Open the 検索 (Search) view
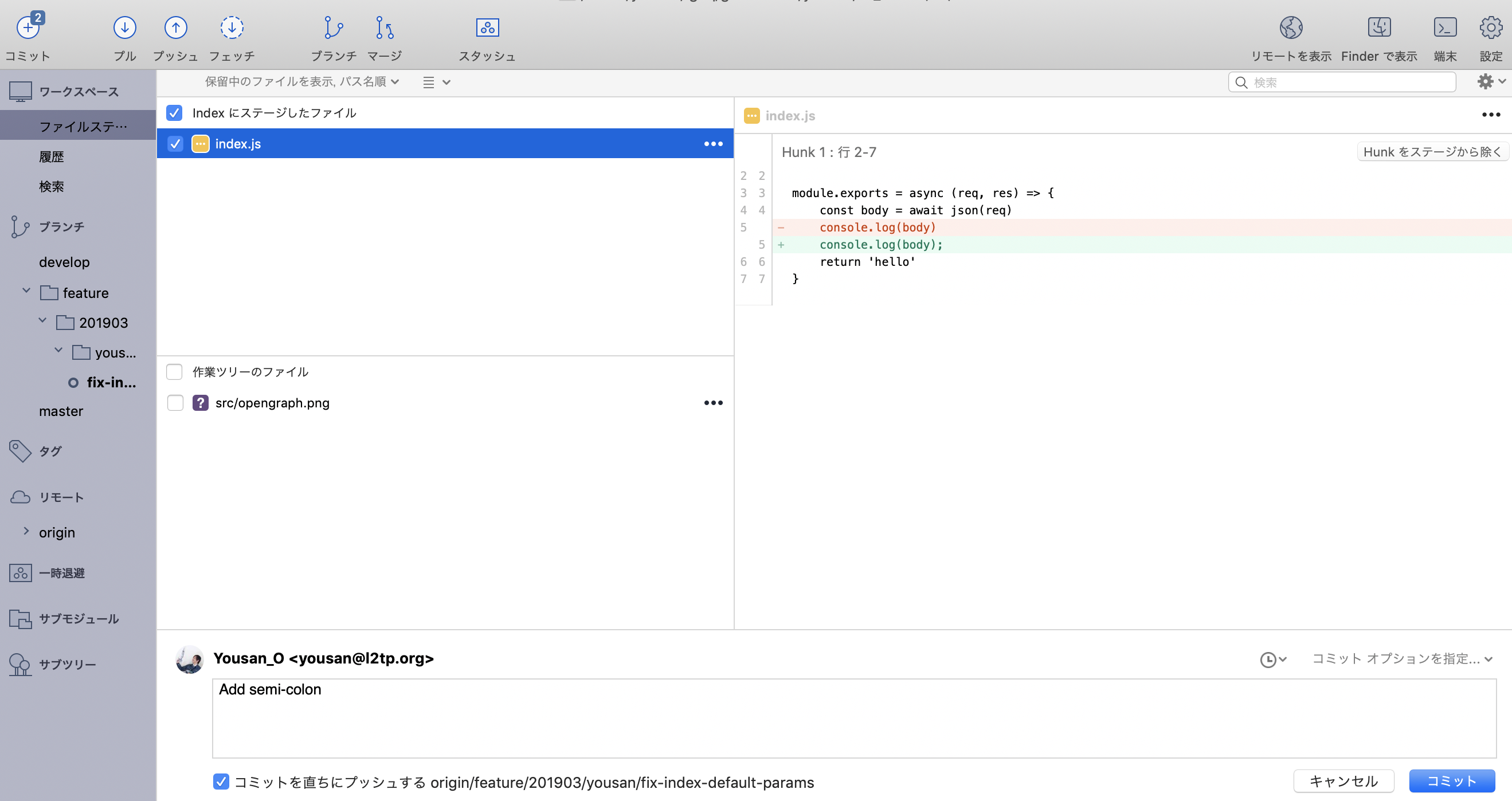 point(52,186)
